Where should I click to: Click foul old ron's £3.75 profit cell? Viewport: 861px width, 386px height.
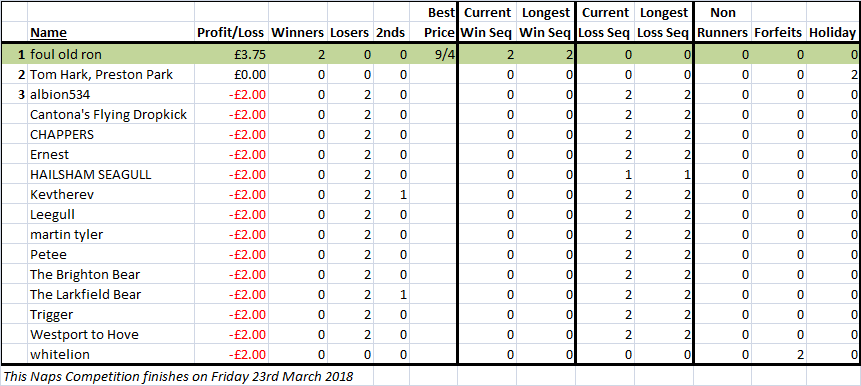(x=231, y=55)
